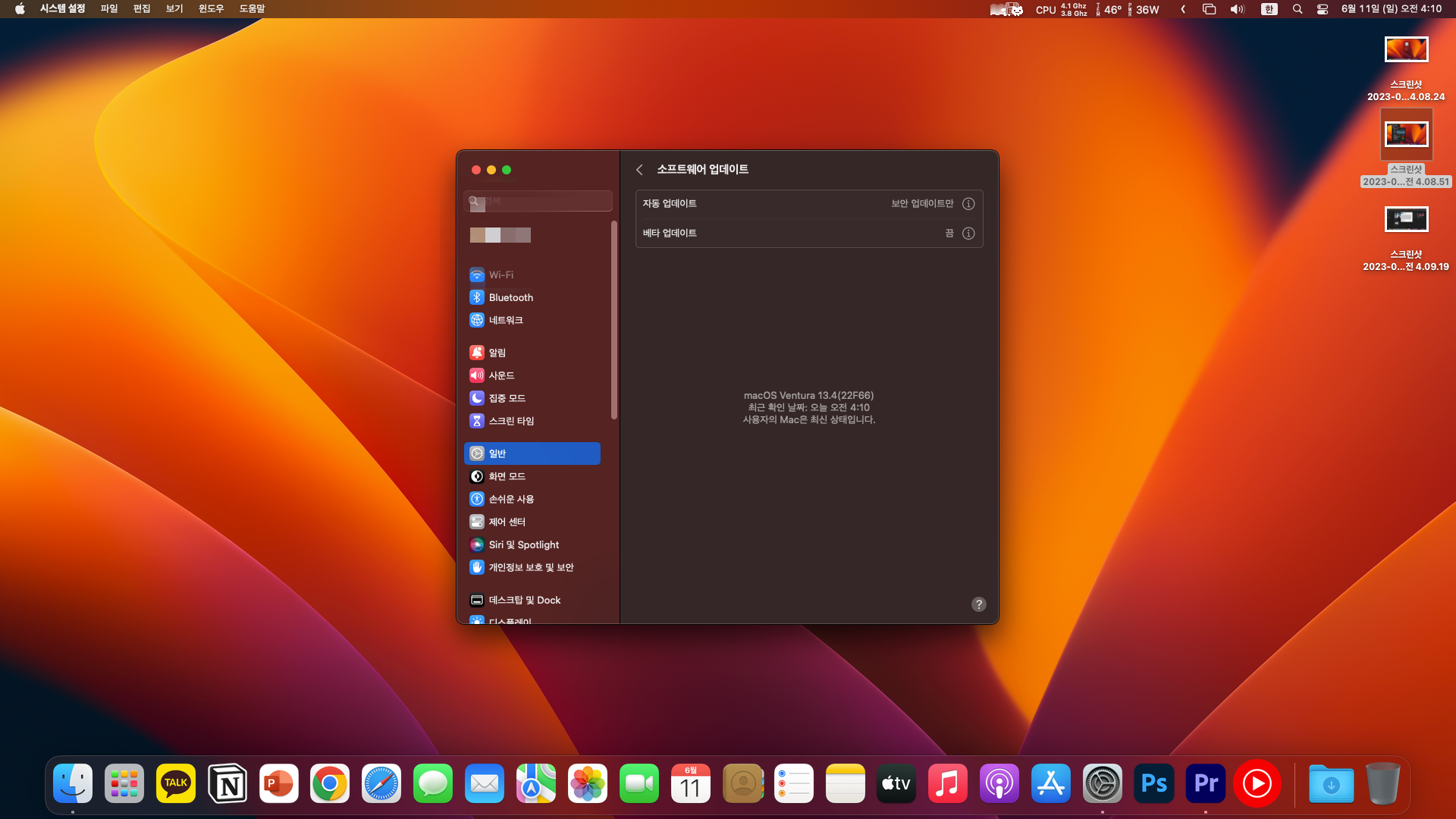Open Wi-Fi settings in sidebar
Viewport: 1456px width, 819px height.
pyautogui.click(x=532, y=275)
